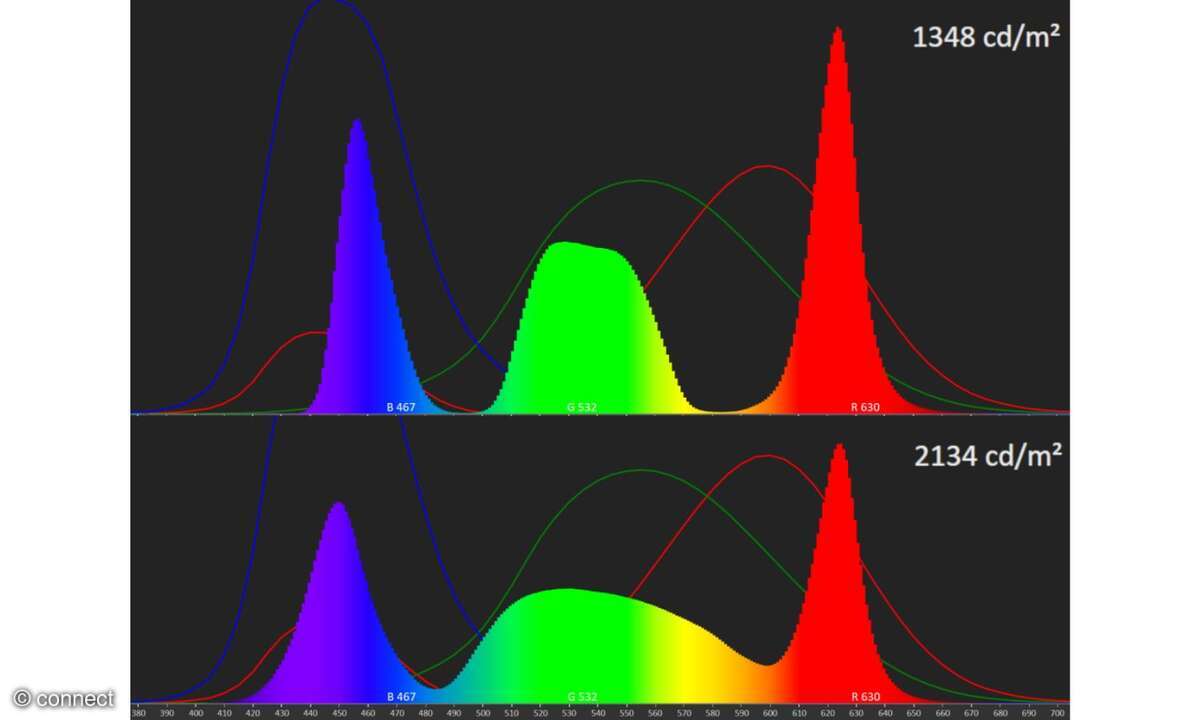
Task: Select the 450 wavelength axis tick
Action: coord(340,712)
